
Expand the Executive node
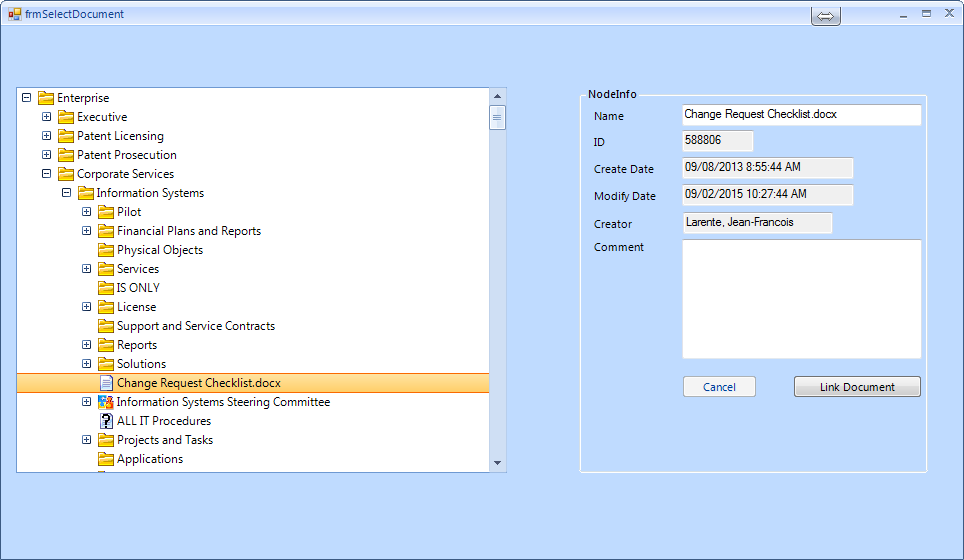pos(47,116)
